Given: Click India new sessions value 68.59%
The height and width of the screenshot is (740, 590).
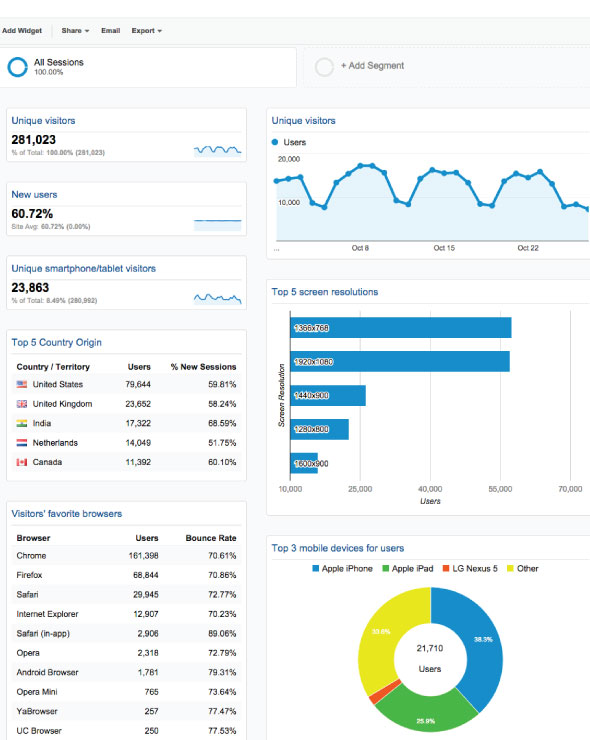Looking at the screenshot, I should click(222, 423).
